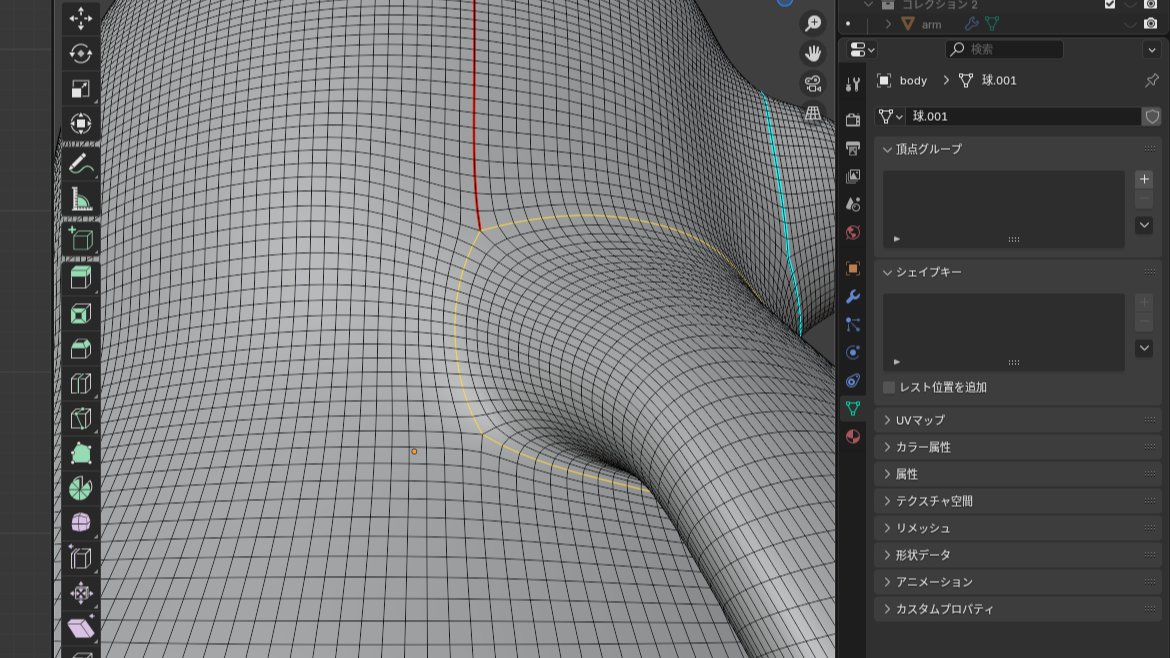Screen dimensions: 1170x658
Task: Click the viewport pan hand icon
Action: [x=813, y=53]
